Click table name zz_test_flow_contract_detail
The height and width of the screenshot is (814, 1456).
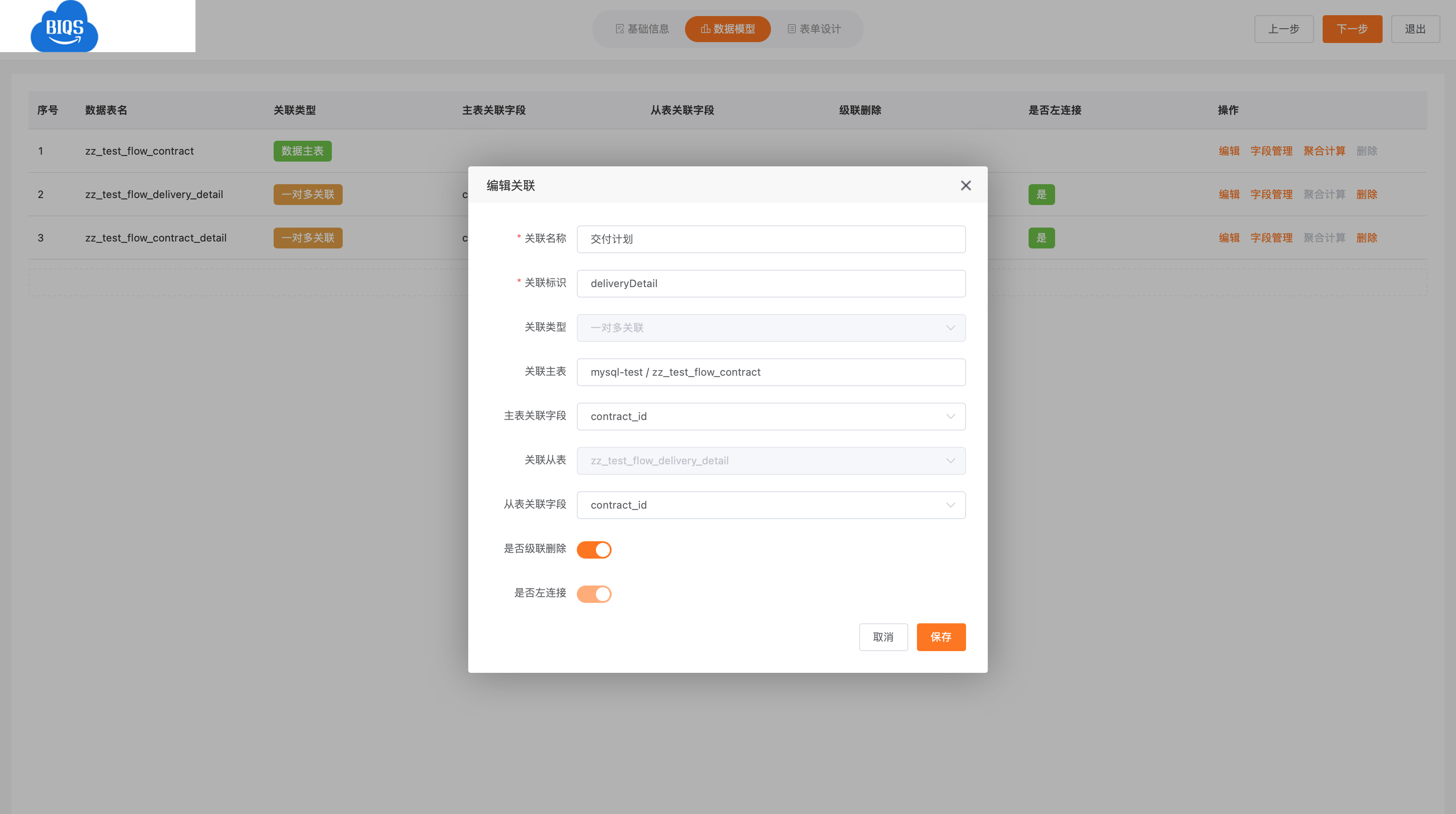coord(156,238)
